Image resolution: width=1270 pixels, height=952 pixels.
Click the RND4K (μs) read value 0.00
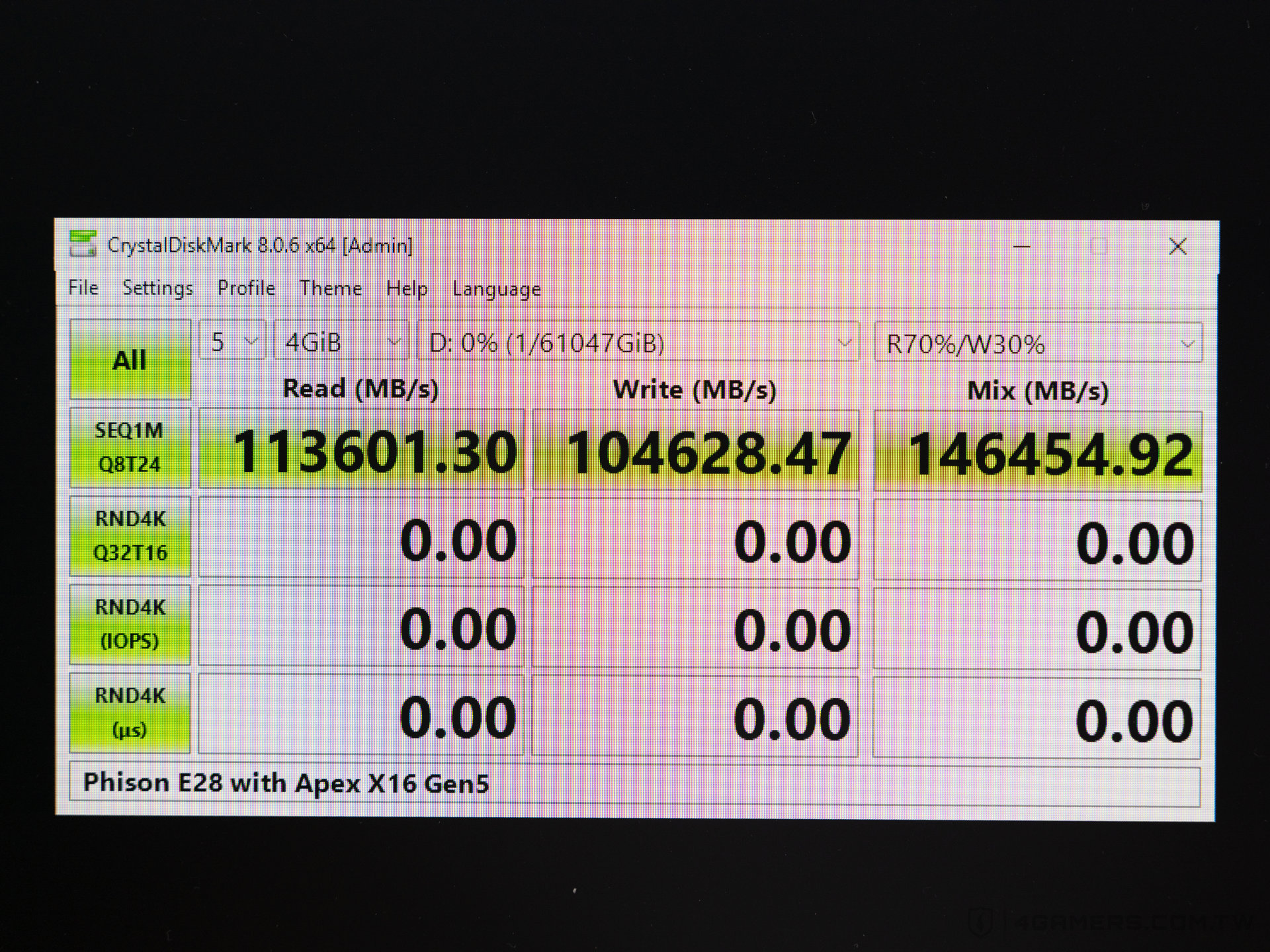coord(362,715)
